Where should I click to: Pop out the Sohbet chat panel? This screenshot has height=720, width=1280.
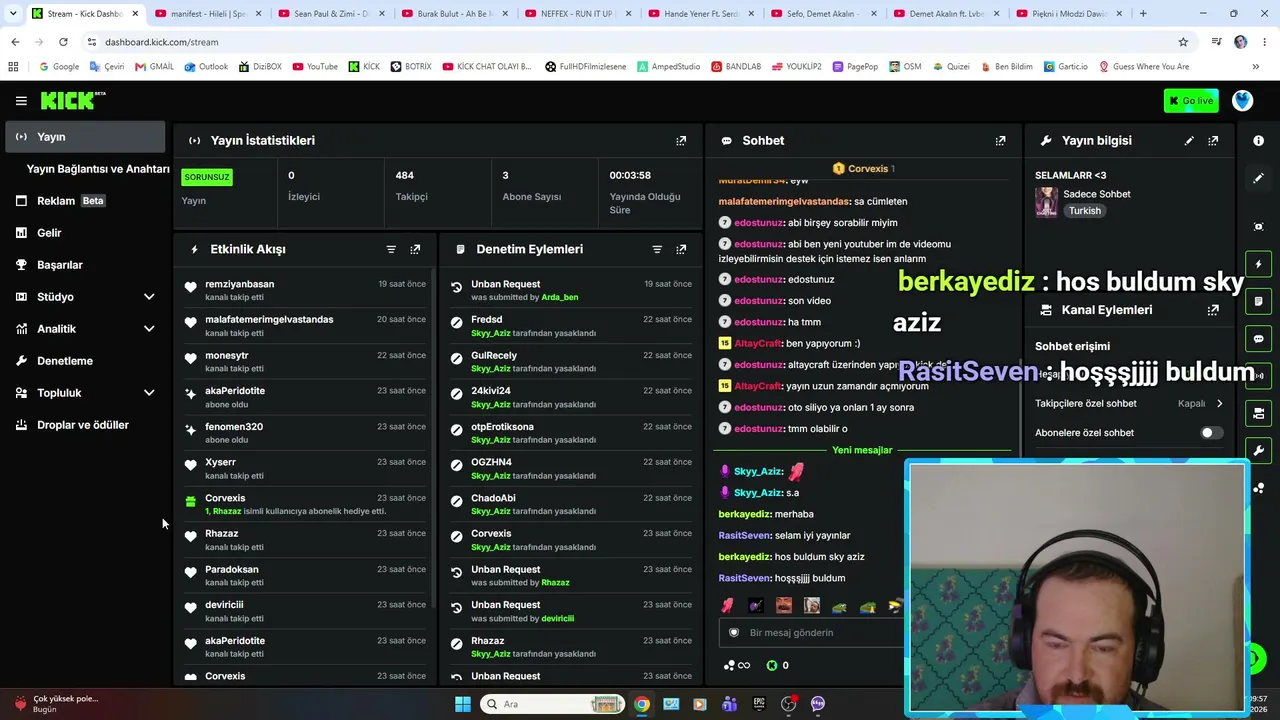click(x=1000, y=141)
